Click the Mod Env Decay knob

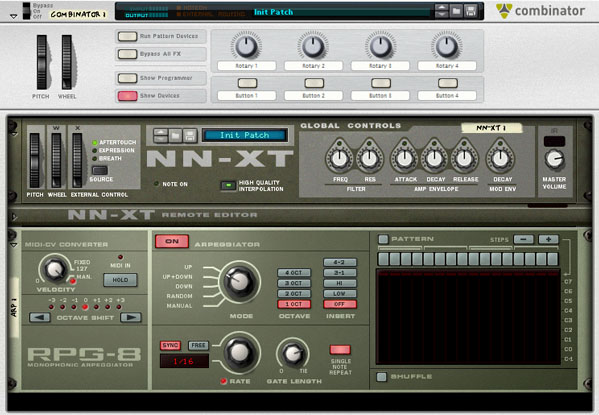(500, 159)
